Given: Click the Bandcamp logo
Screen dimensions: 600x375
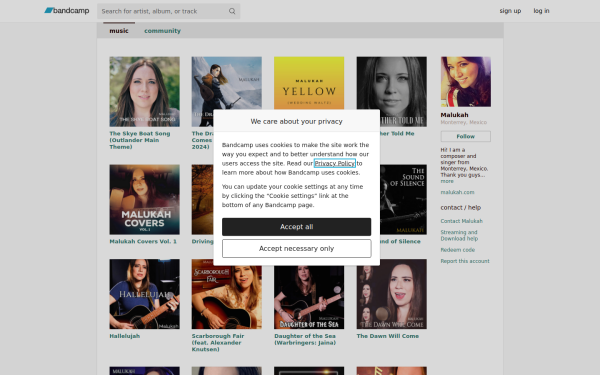Looking at the screenshot, I should click(67, 11).
